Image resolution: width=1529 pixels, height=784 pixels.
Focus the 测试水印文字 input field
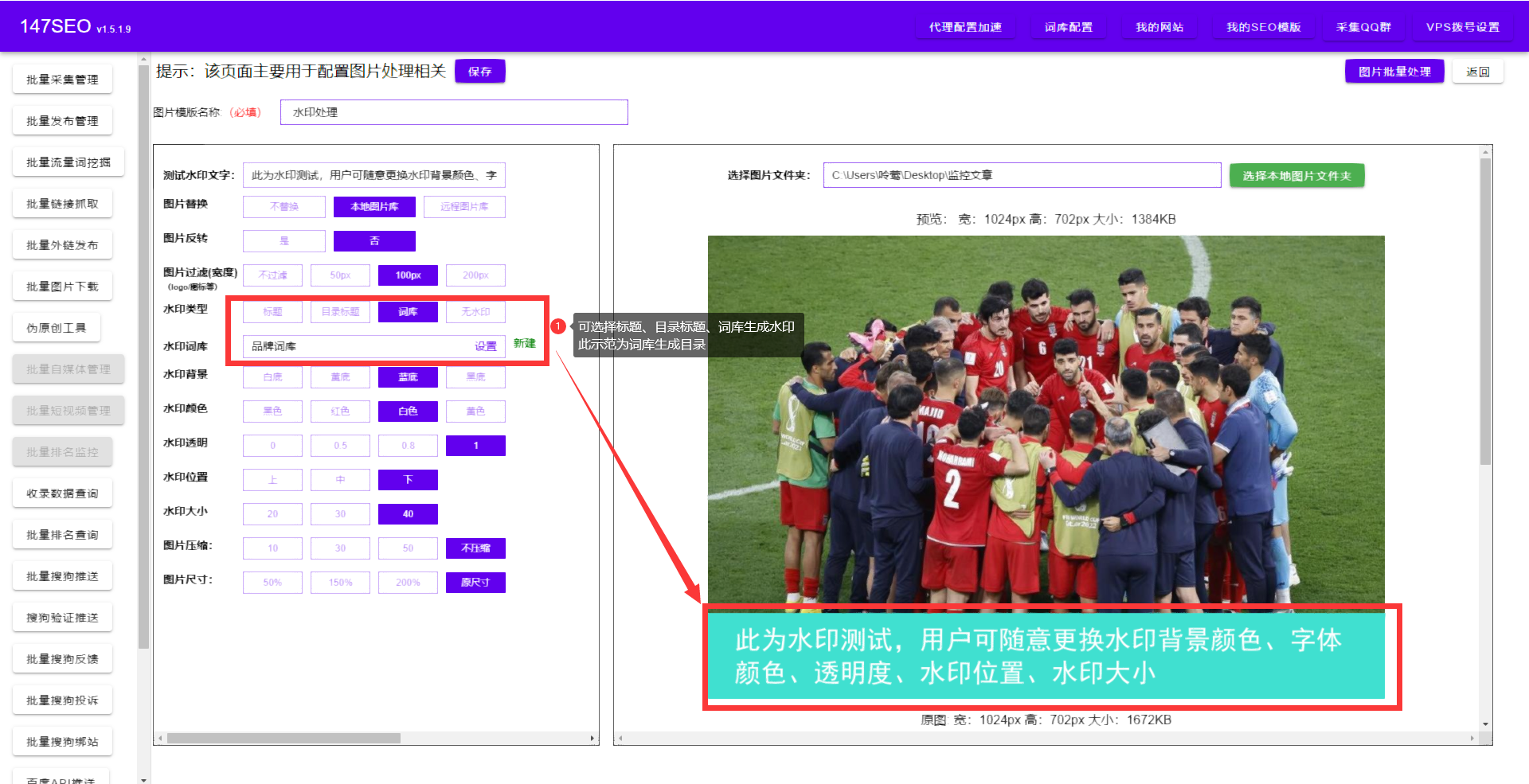click(373, 175)
